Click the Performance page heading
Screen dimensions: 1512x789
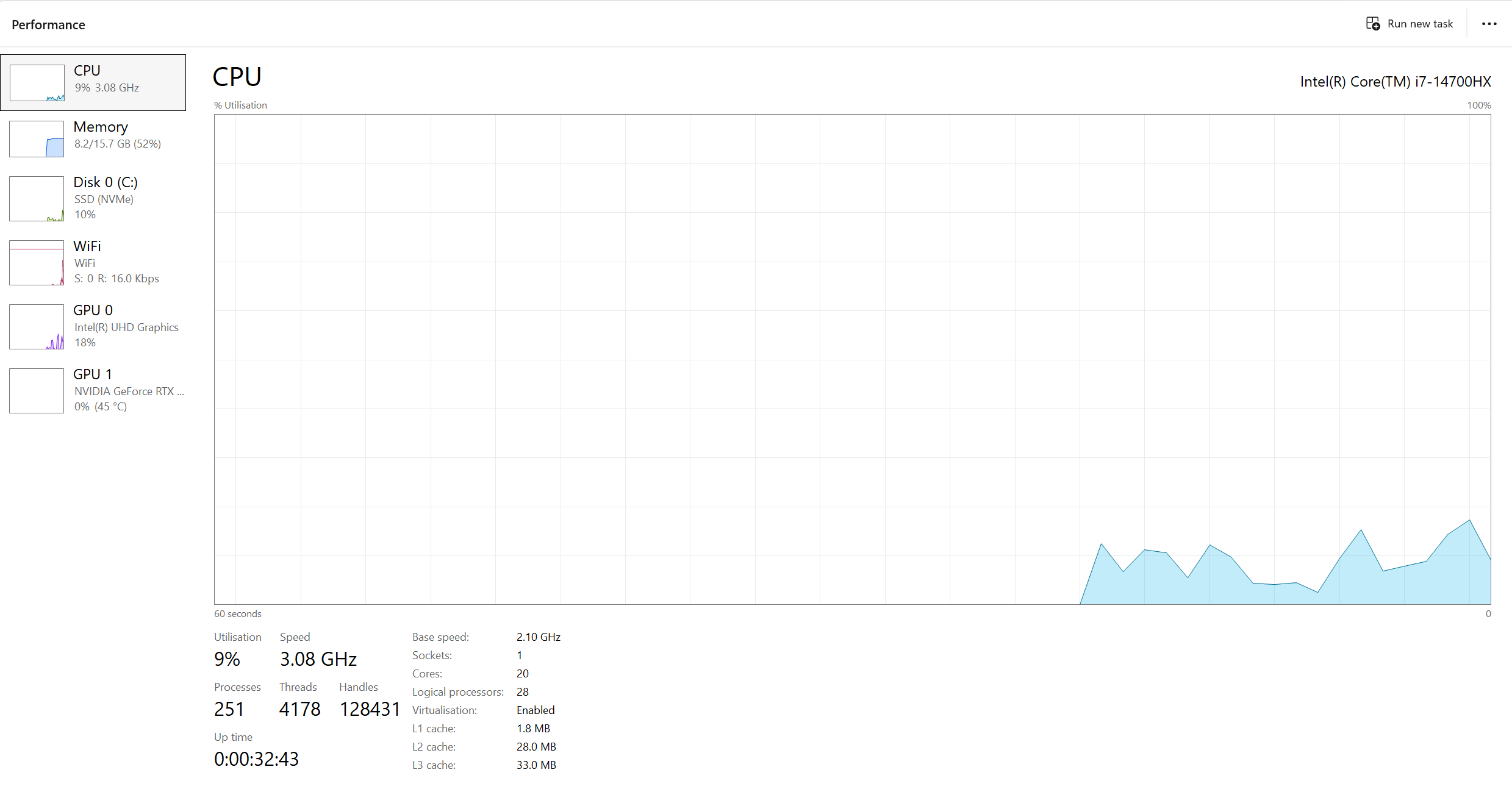[x=48, y=25]
